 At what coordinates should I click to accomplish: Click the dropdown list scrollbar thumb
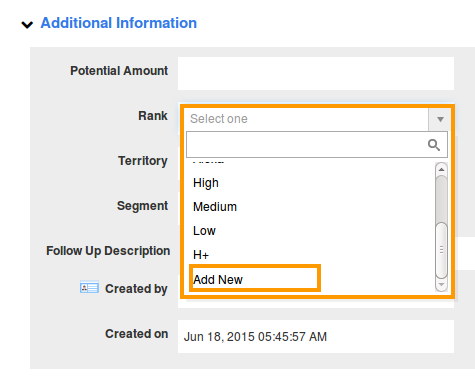[x=441, y=249]
